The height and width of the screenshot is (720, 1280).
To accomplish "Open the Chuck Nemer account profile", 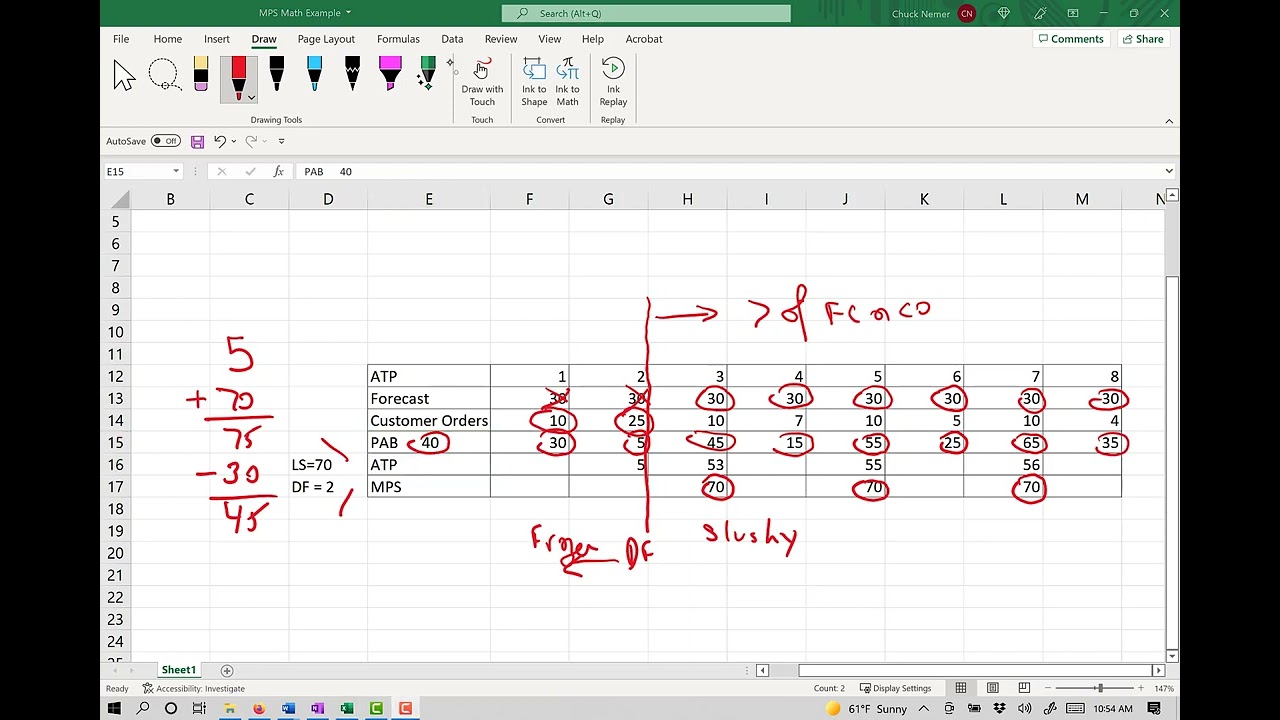I will coord(933,13).
